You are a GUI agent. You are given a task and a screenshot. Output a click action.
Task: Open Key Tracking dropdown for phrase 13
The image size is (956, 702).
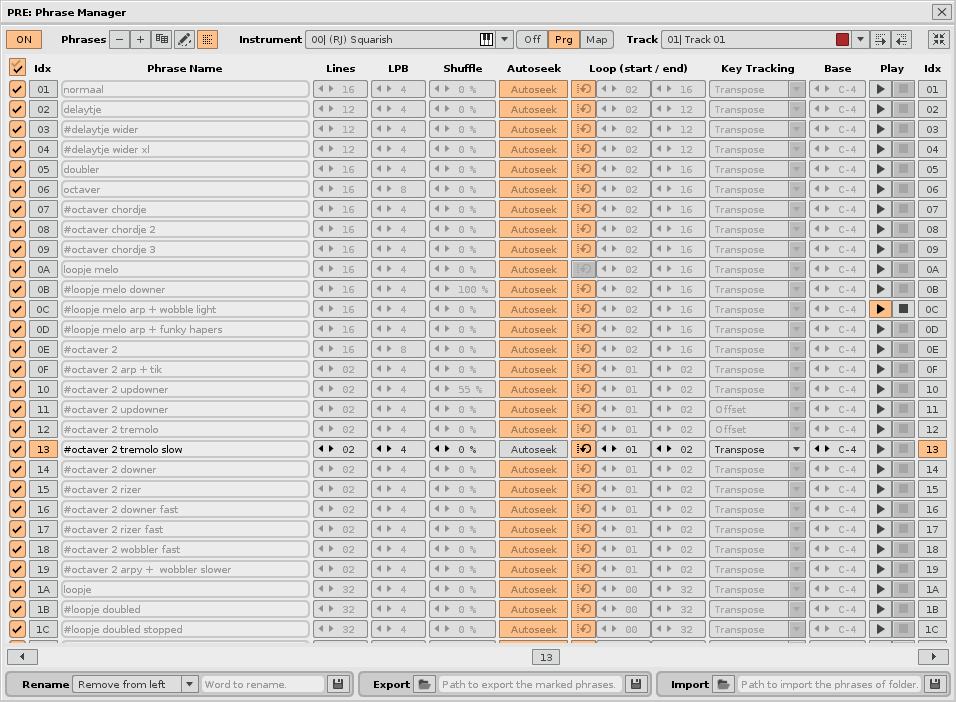pyautogui.click(x=797, y=449)
